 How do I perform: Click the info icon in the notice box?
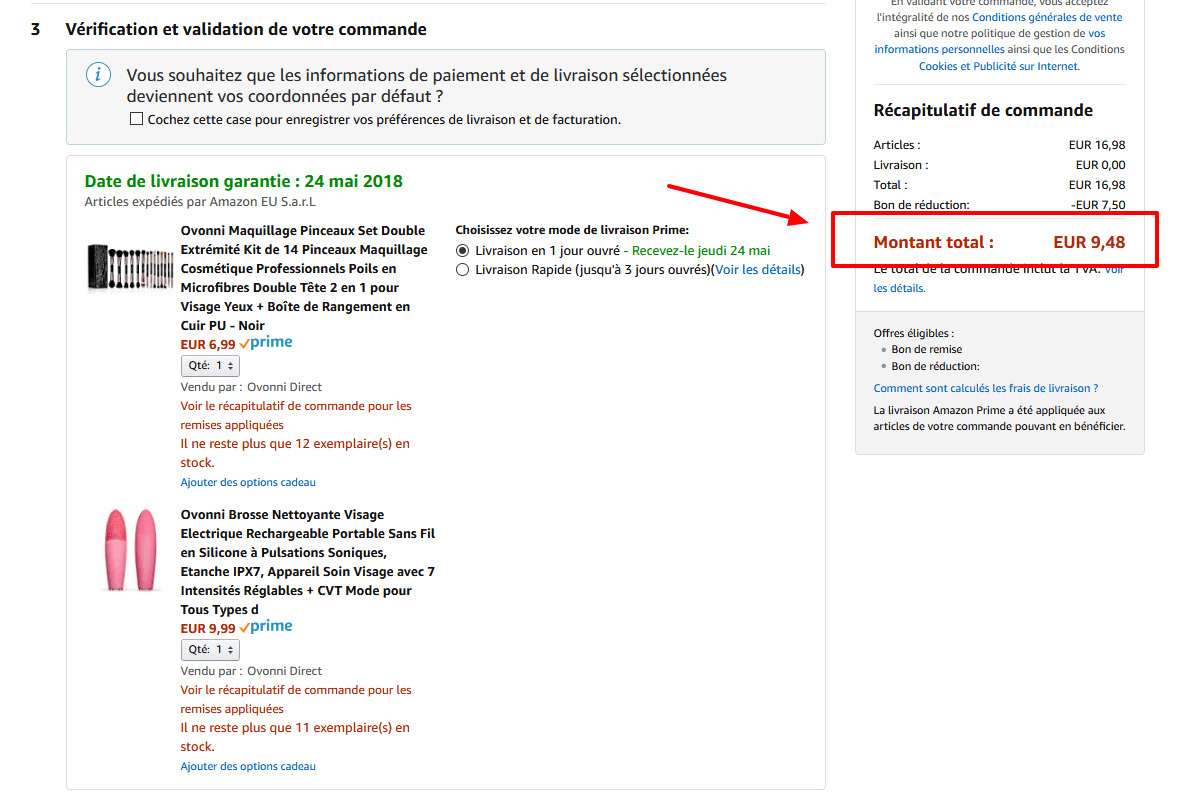[97, 74]
